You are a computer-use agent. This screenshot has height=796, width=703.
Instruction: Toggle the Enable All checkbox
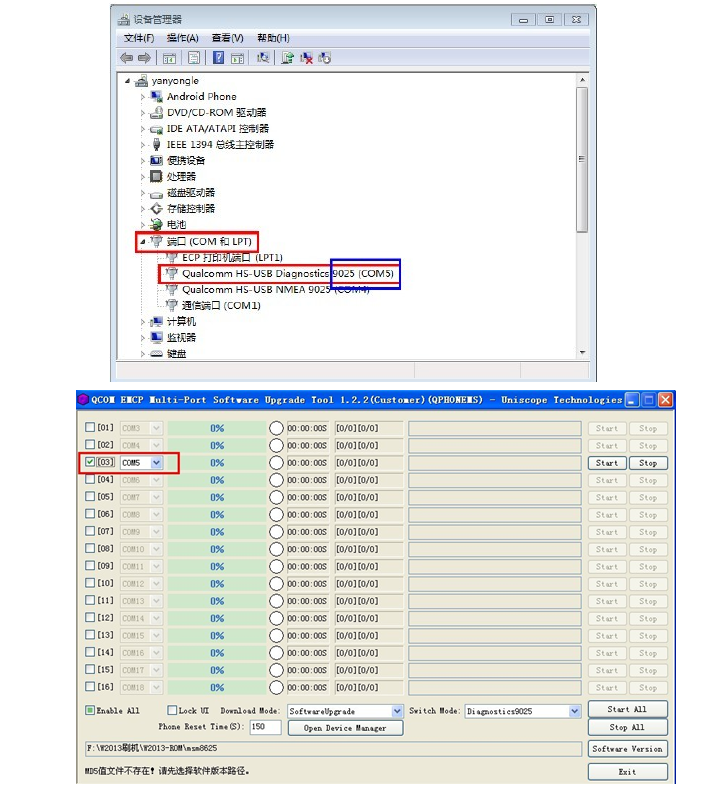90,711
